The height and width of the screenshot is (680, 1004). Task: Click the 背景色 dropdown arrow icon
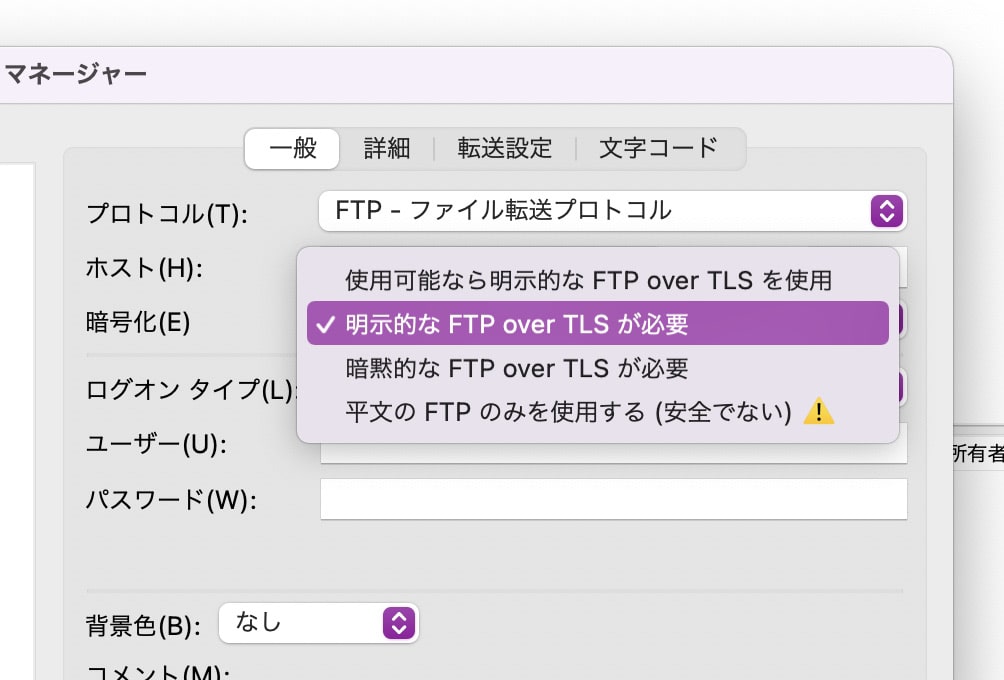click(398, 623)
